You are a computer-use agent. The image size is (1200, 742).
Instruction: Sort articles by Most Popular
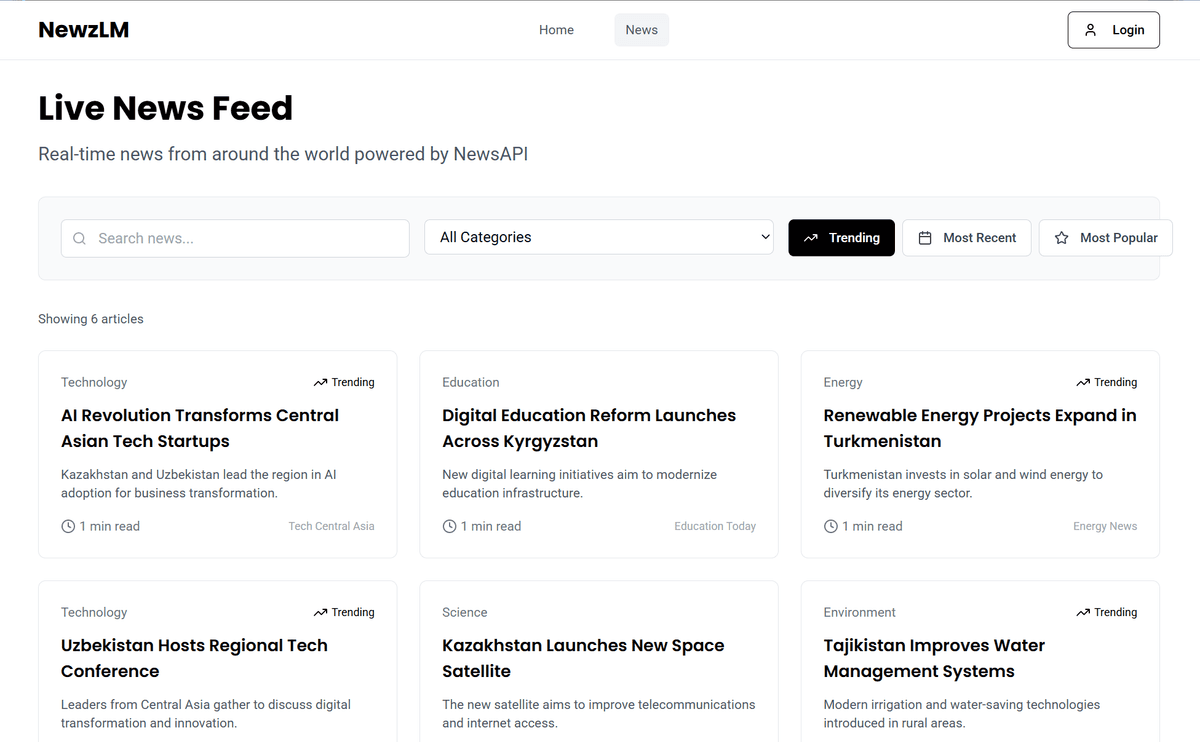[x=1106, y=238]
